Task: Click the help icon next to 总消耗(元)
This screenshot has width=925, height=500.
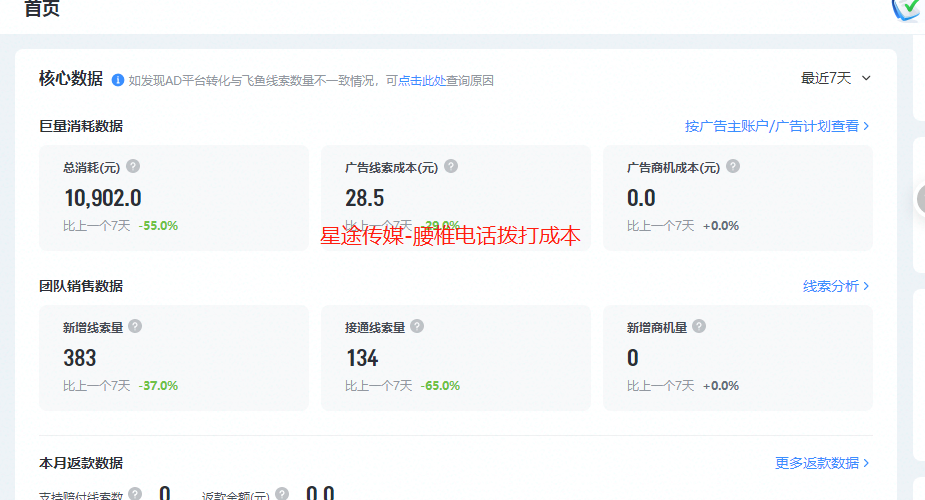Action: pos(133,167)
